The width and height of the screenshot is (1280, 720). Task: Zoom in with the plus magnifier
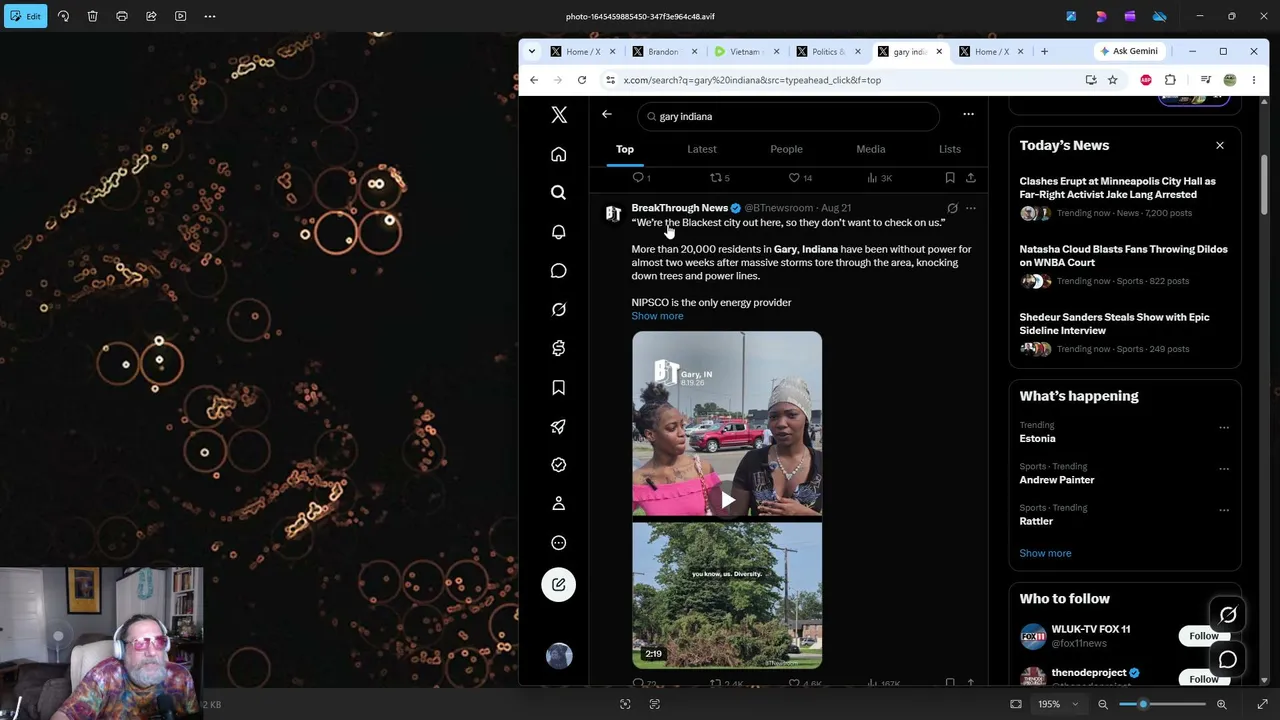click(x=1221, y=704)
